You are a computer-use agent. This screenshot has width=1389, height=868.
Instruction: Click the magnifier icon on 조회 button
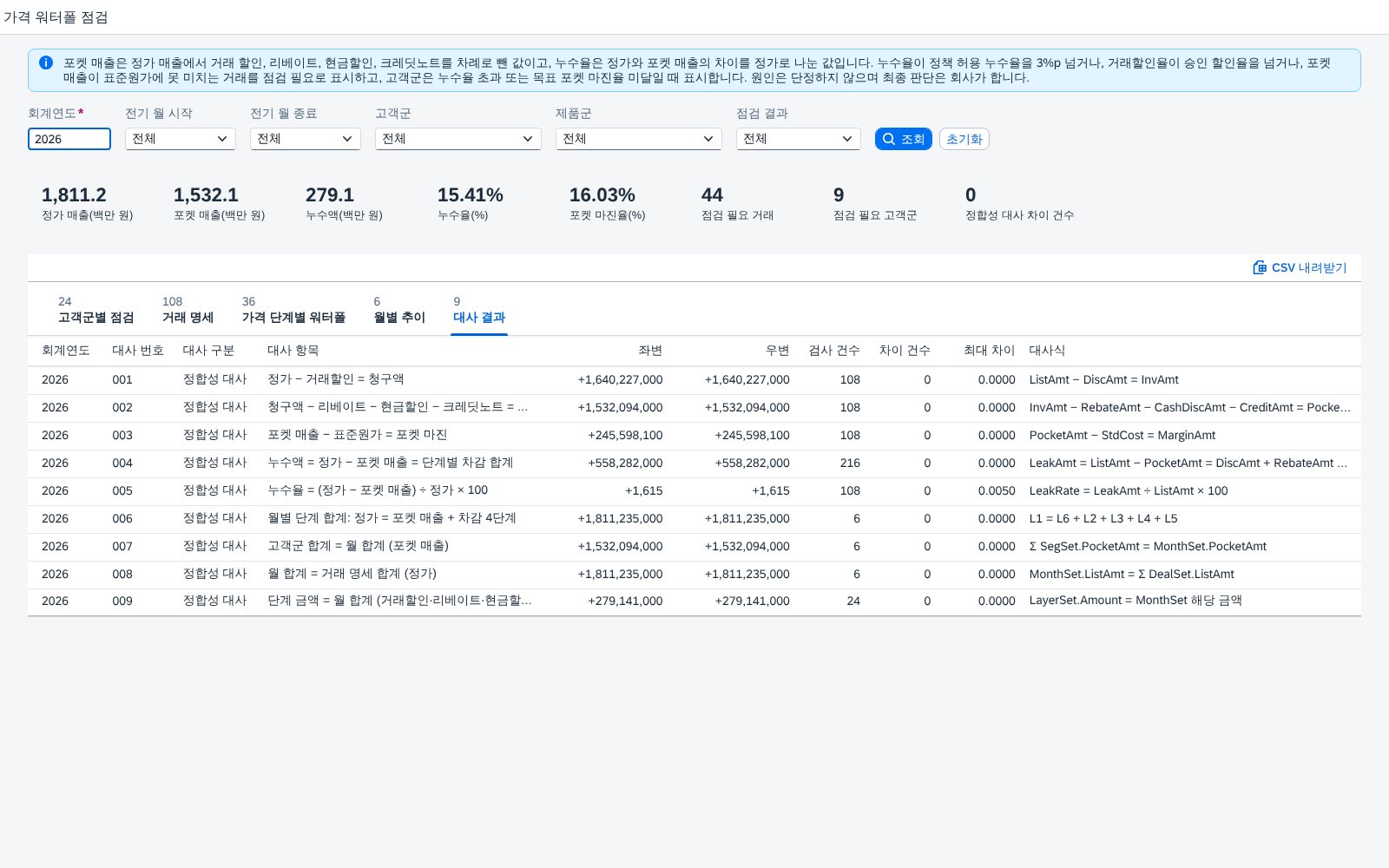pyautogui.click(x=888, y=139)
